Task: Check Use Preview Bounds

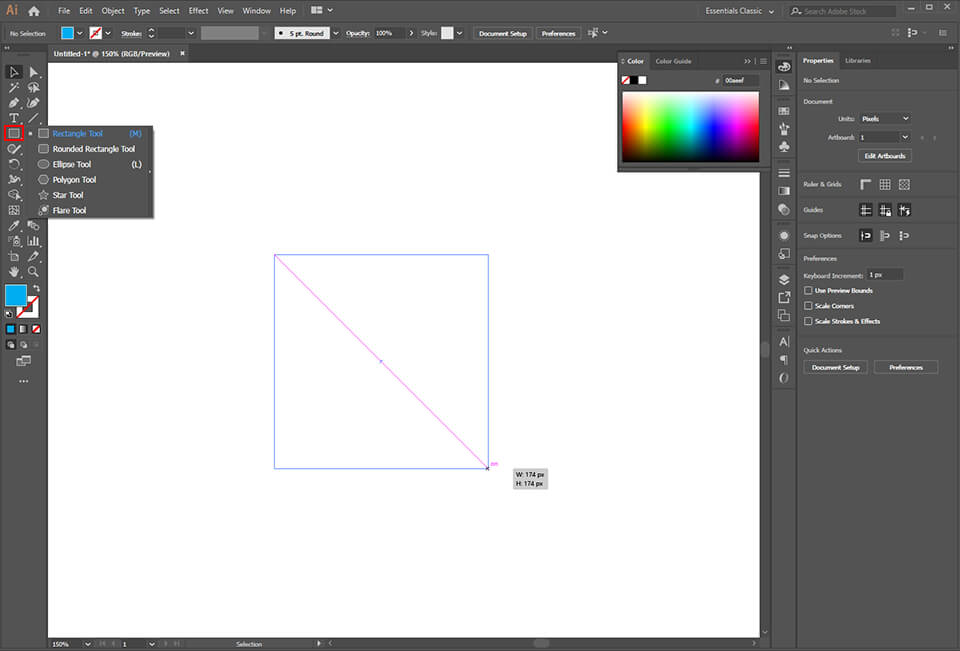Action: [808, 290]
